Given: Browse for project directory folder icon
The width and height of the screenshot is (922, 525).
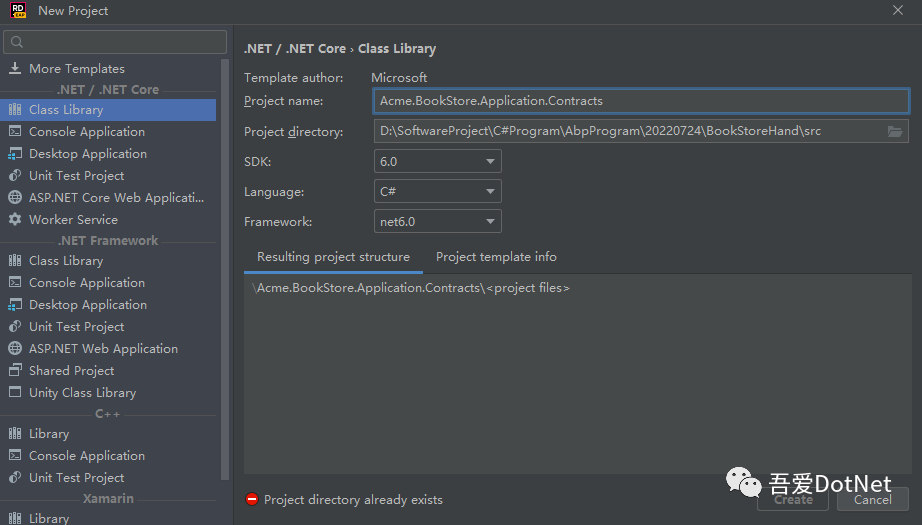Looking at the screenshot, I should (894, 131).
